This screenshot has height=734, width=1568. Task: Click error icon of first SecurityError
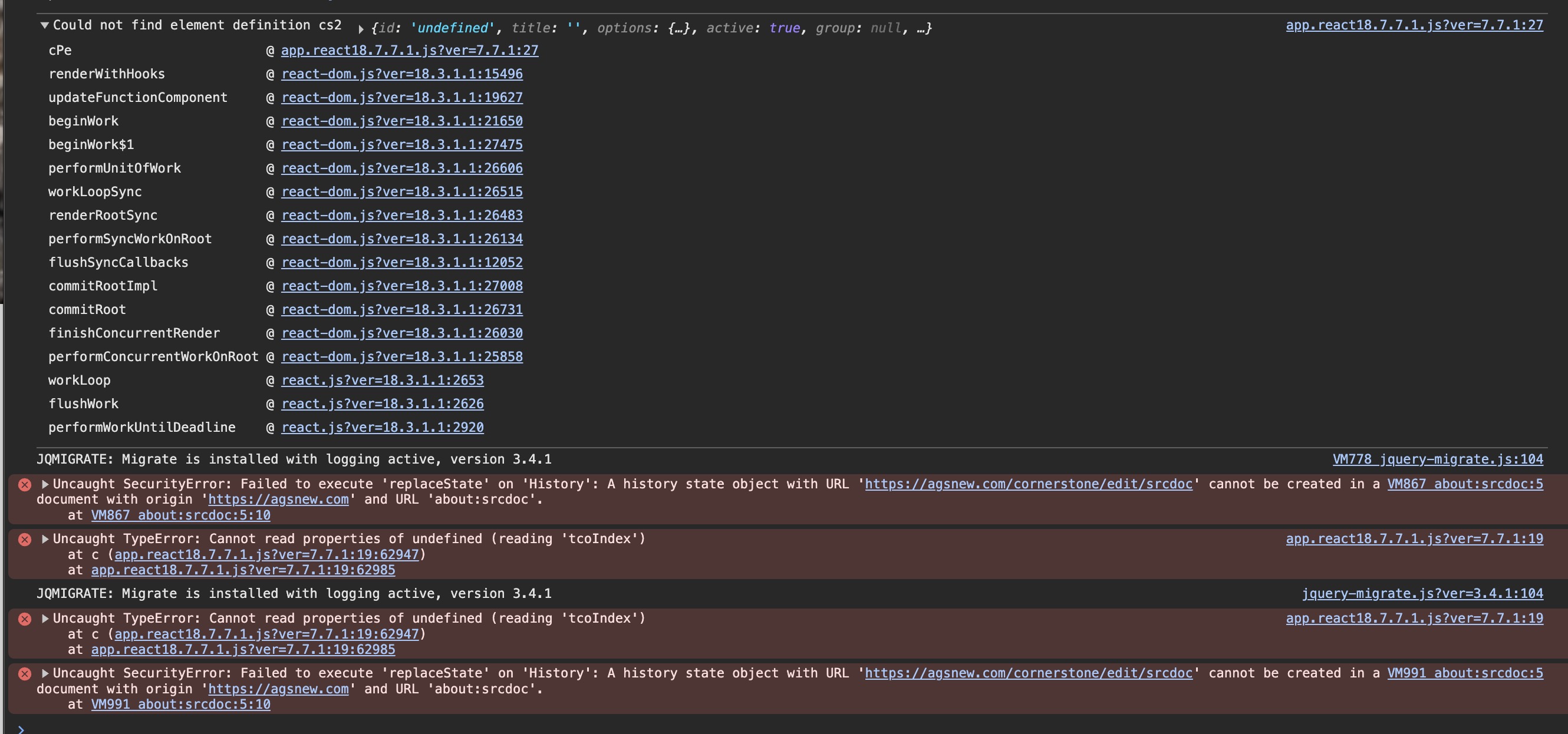(x=25, y=485)
